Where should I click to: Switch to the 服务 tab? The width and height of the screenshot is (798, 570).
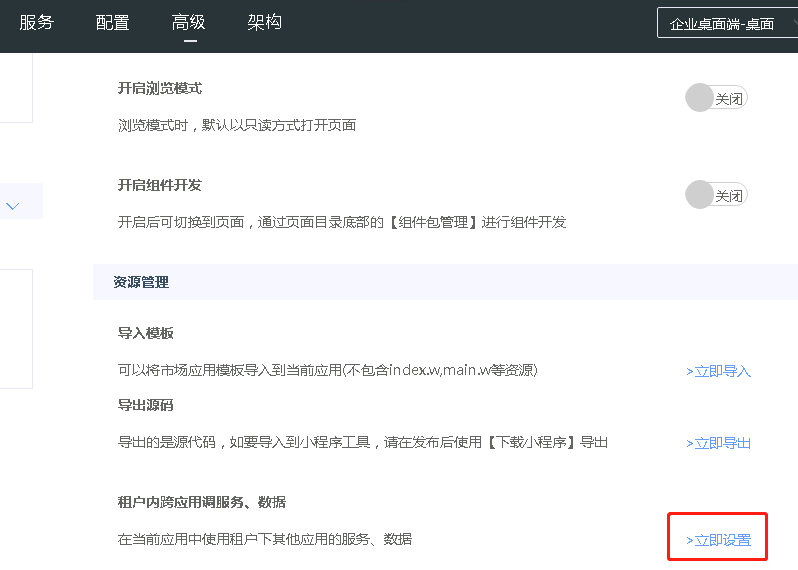(x=36, y=22)
